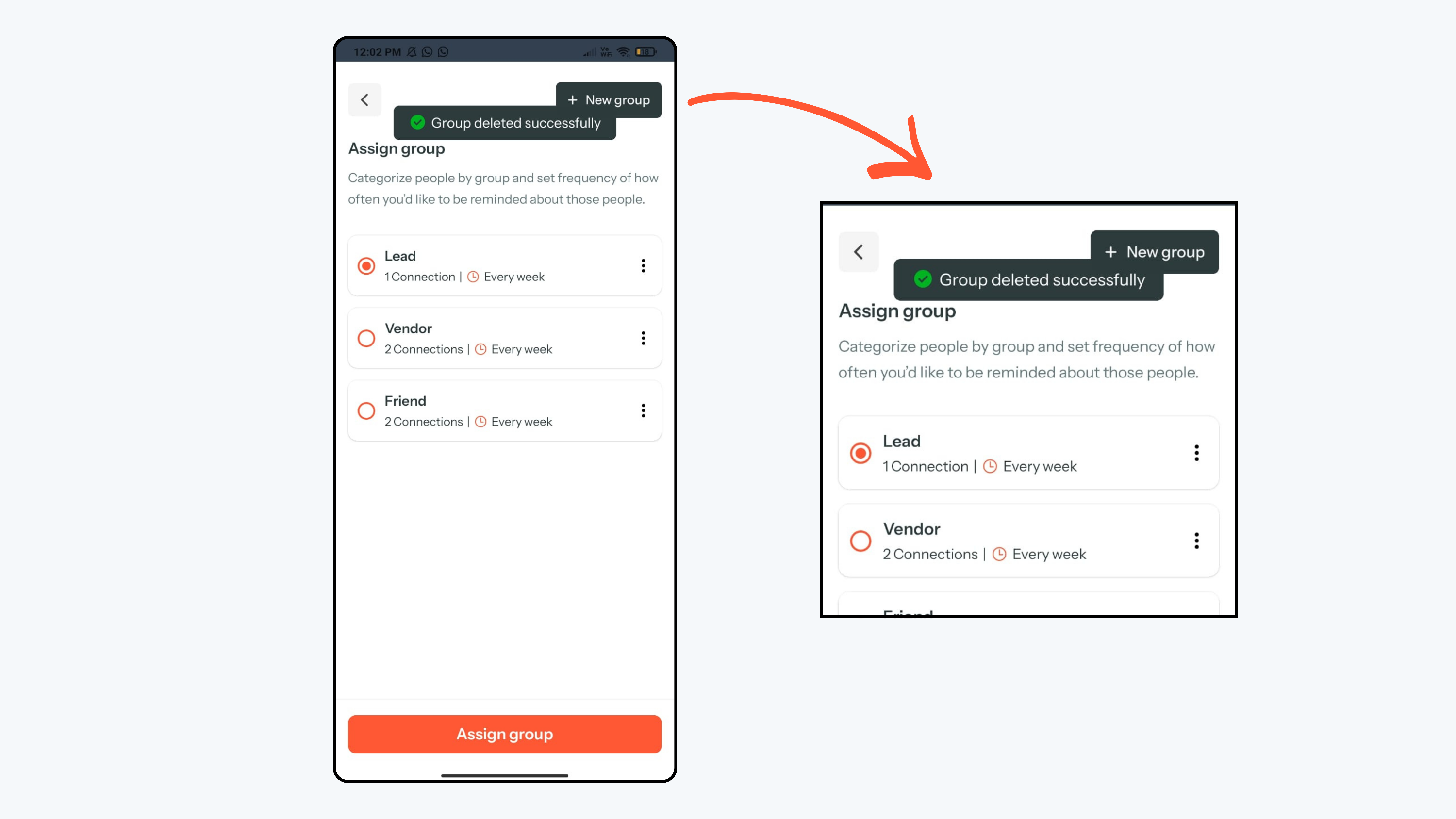Click the New group button in phone

click(609, 100)
